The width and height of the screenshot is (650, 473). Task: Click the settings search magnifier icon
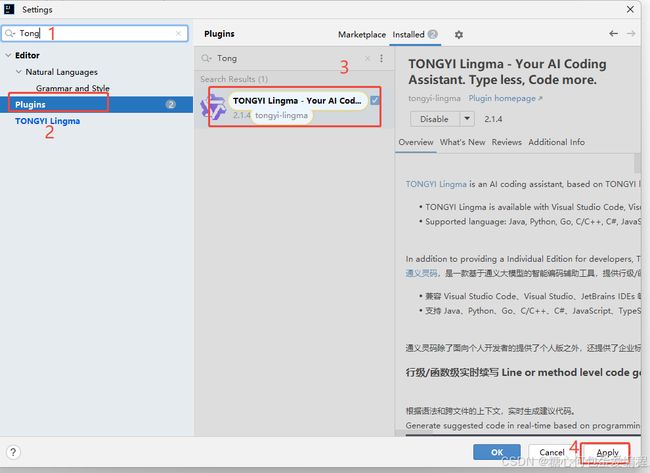tap(10, 34)
